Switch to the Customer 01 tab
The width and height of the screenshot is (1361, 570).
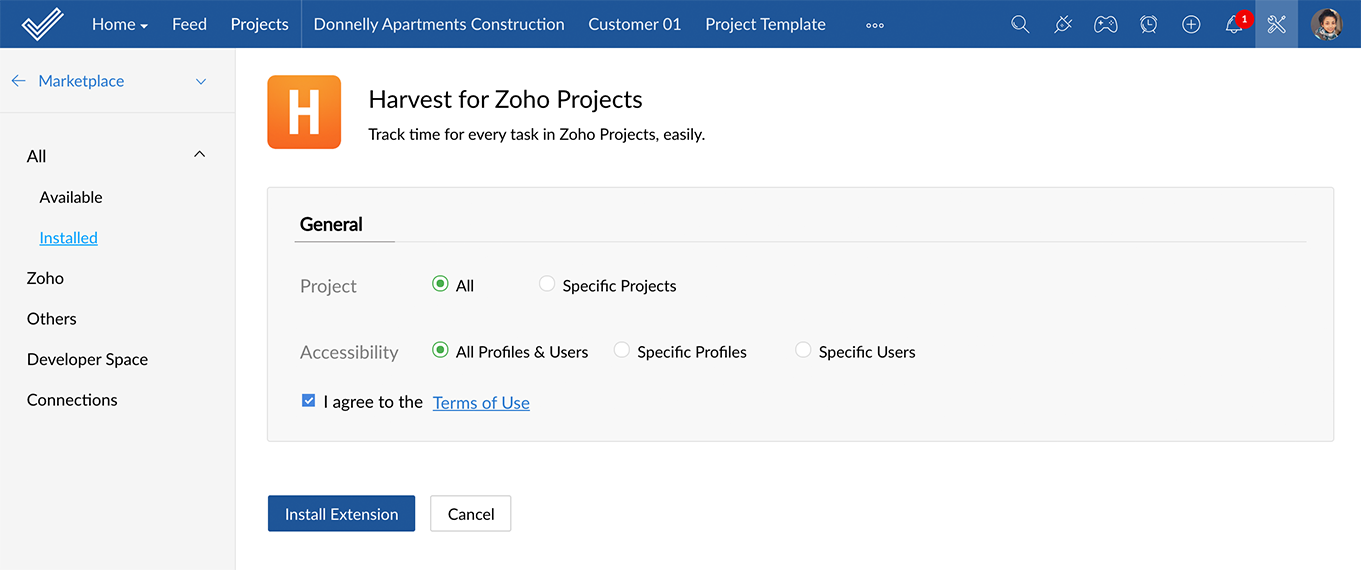pos(635,24)
